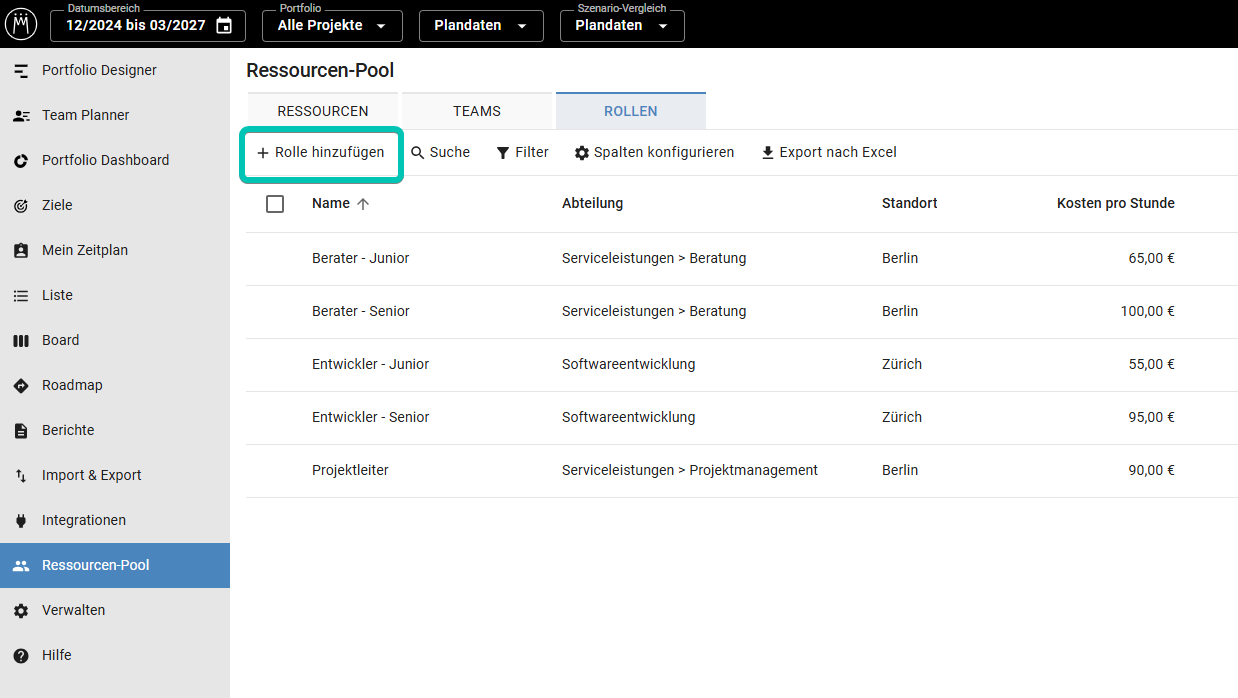Click the Portfolio Dashboard sidebar icon
The height and width of the screenshot is (698, 1238).
[x=21, y=161]
